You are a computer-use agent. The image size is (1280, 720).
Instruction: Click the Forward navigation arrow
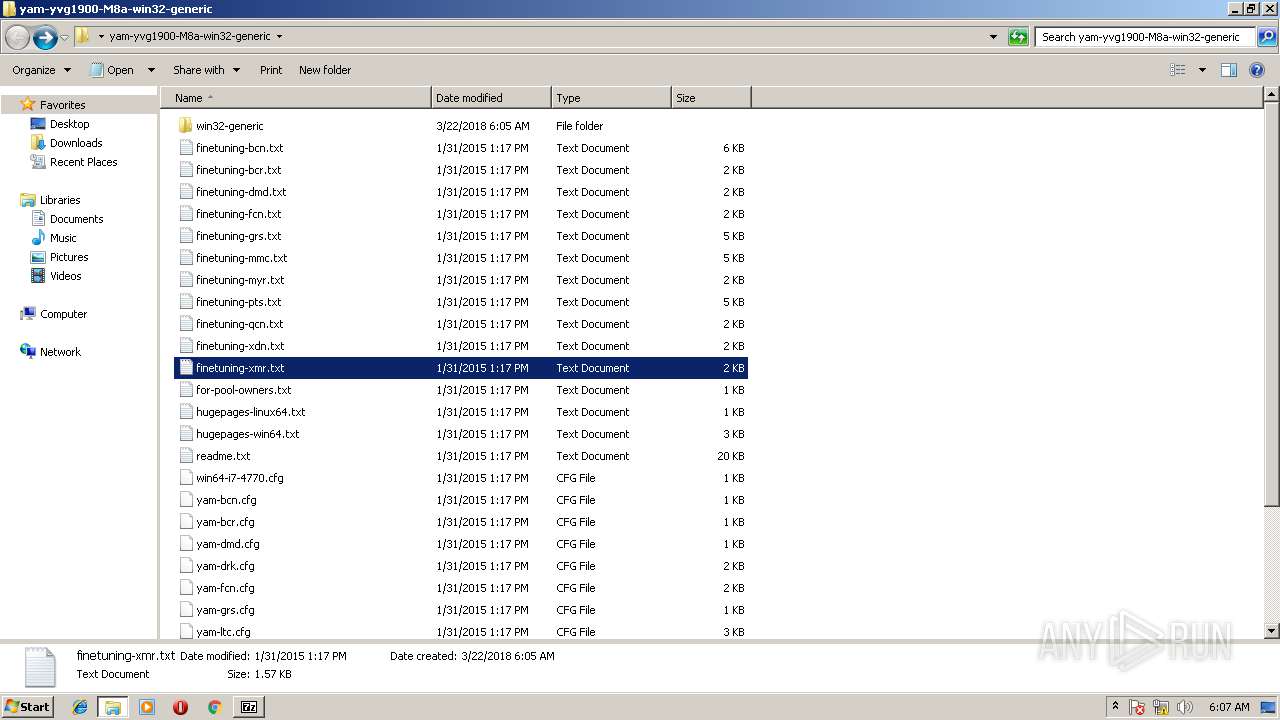[x=45, y=38]
